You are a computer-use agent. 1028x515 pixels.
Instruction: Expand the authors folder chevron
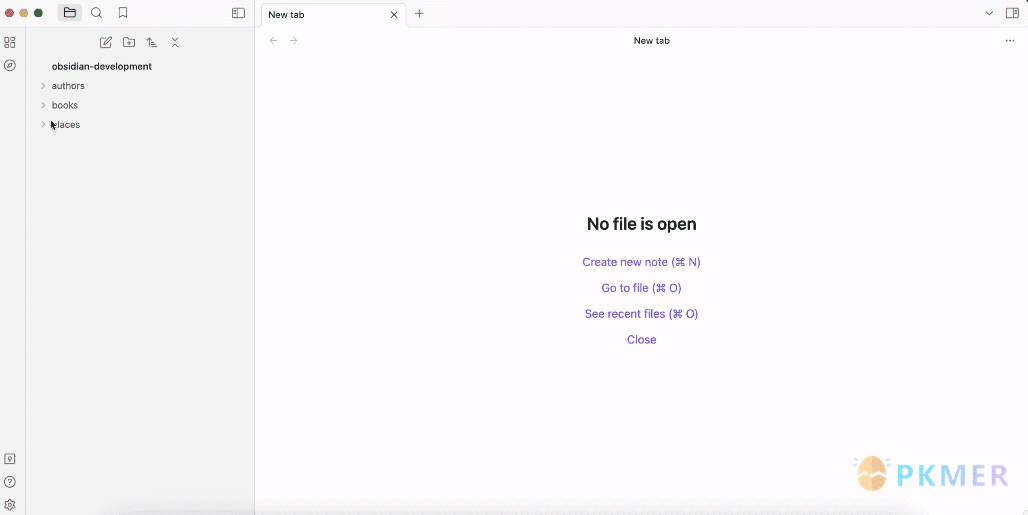coord(43,86)
